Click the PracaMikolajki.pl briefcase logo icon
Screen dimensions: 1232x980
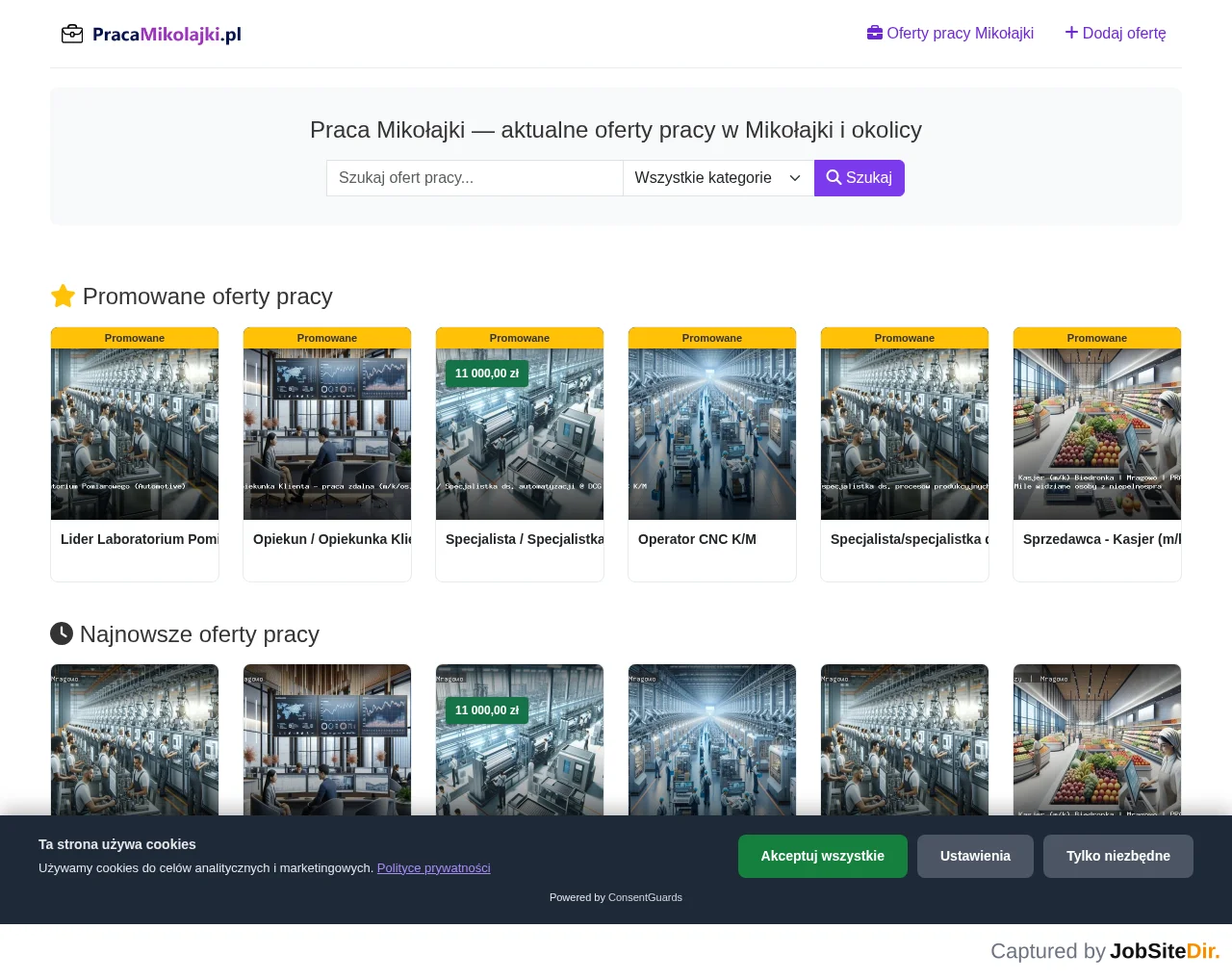(x=72, y=34)
